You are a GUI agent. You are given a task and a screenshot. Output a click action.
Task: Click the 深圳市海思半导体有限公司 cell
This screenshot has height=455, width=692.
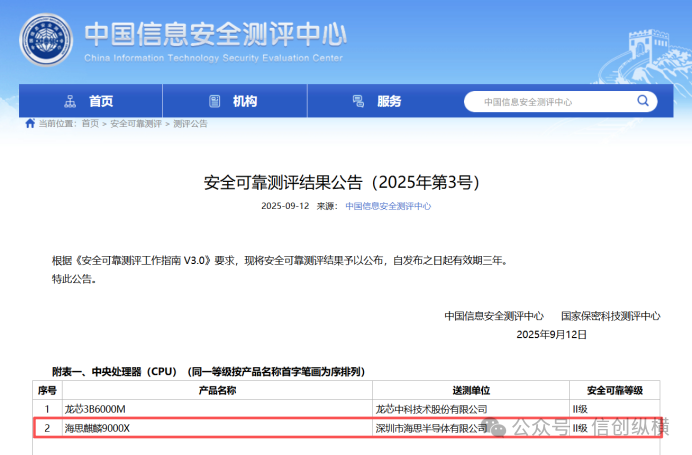coord(471,428)
